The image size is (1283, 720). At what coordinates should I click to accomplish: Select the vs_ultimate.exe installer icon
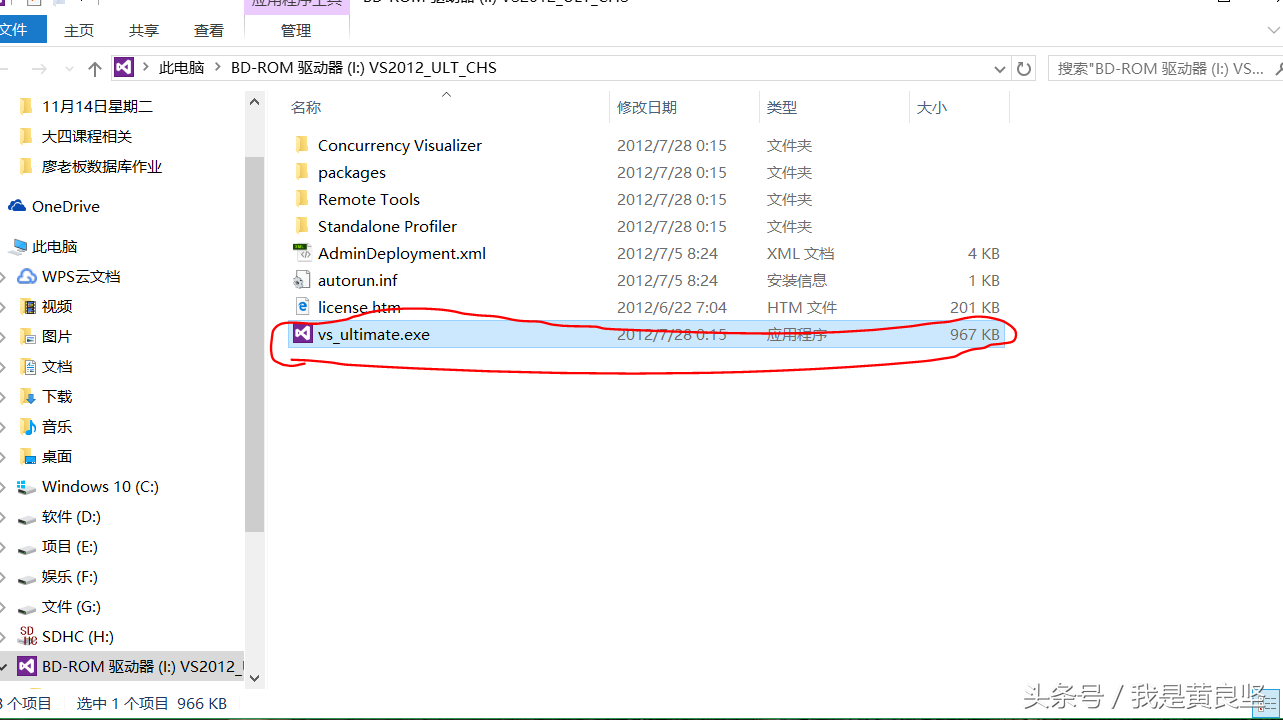click(302, 334)
